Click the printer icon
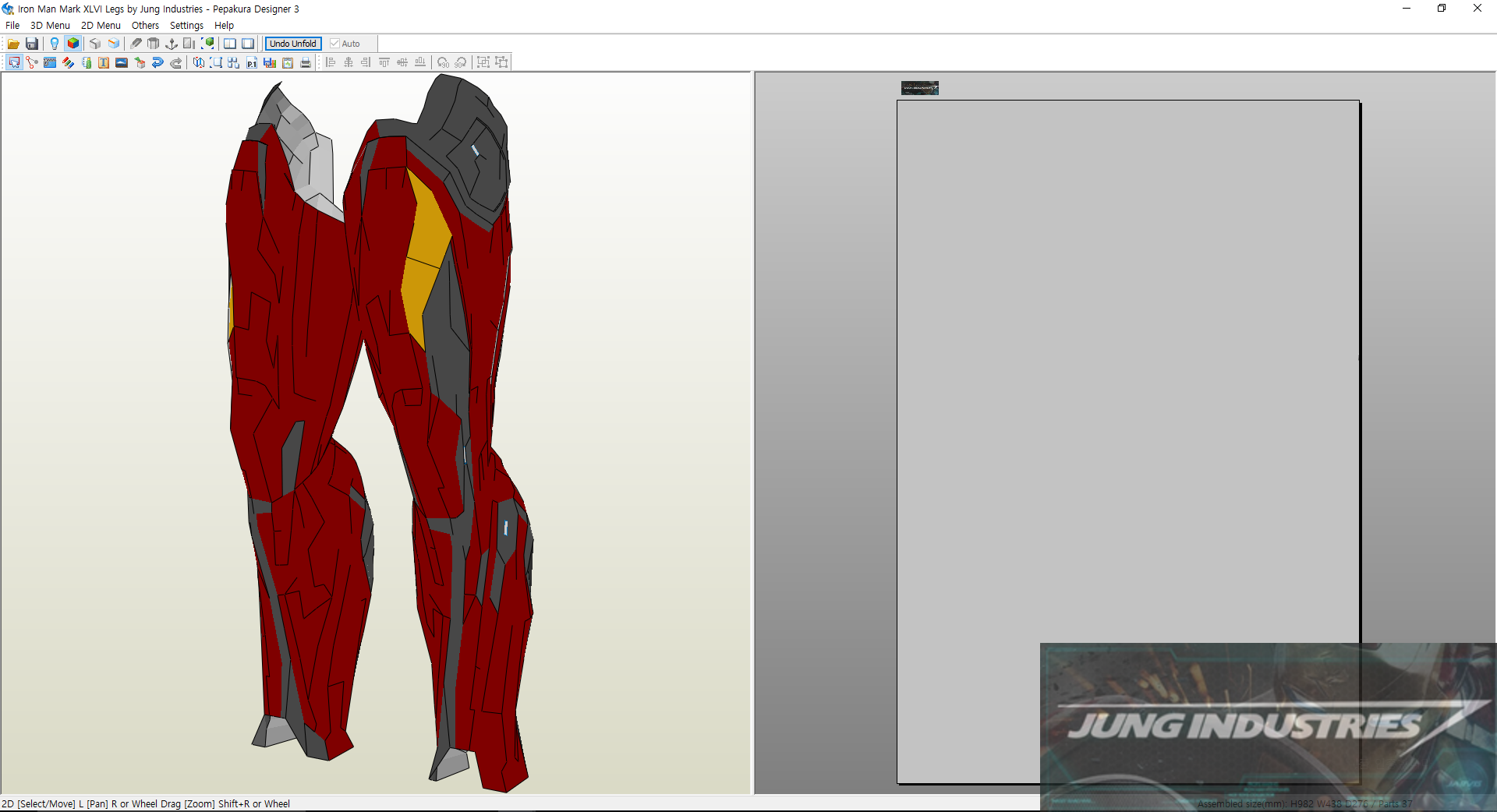 [x=306, y=62]
